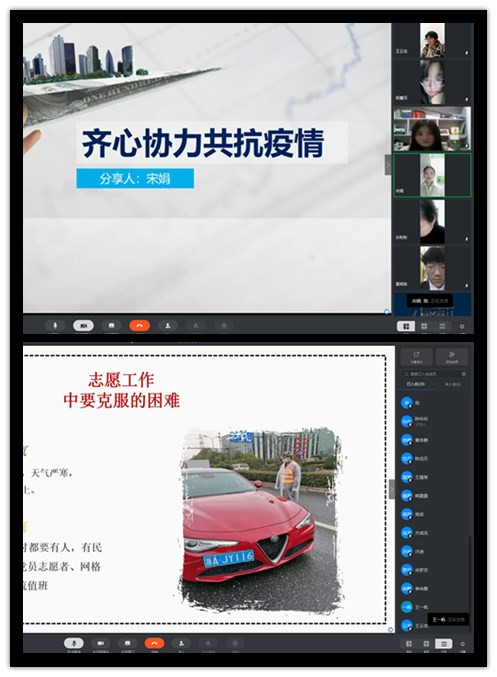
Task: Select the active list layout icon in lower meeting
Action: (x=443, y=644)
